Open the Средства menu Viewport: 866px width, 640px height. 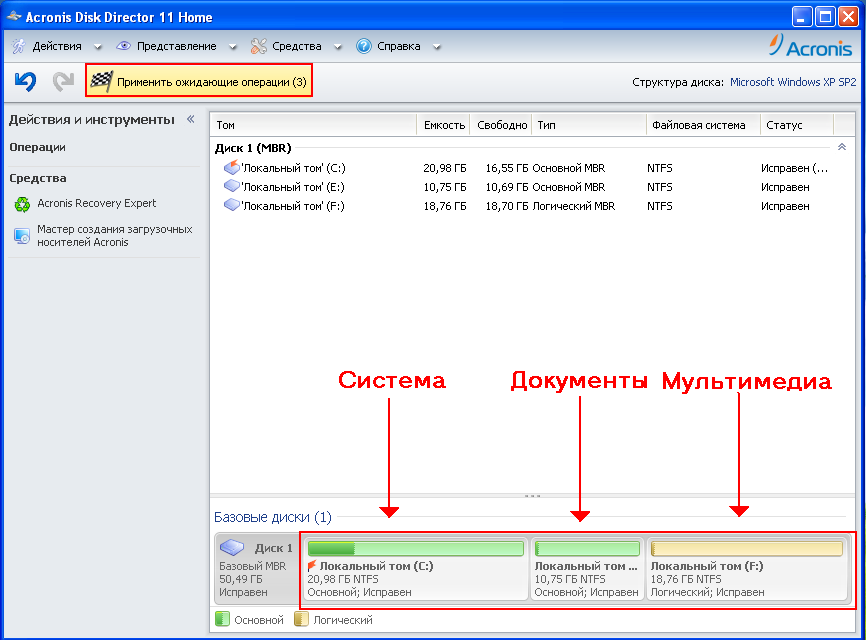click(296, 46)
